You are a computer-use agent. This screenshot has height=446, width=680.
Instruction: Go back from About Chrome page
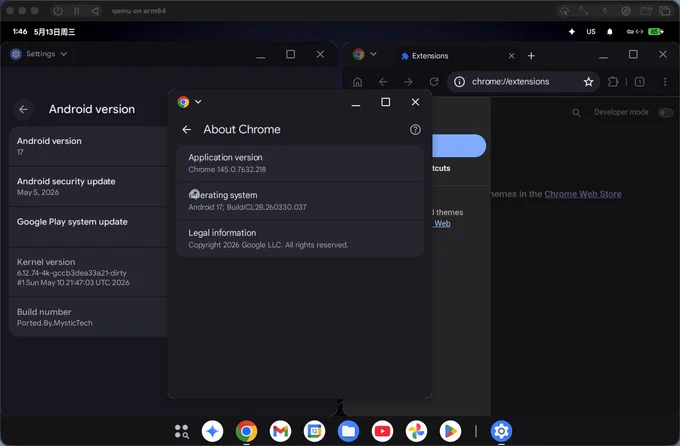point(186,129)
